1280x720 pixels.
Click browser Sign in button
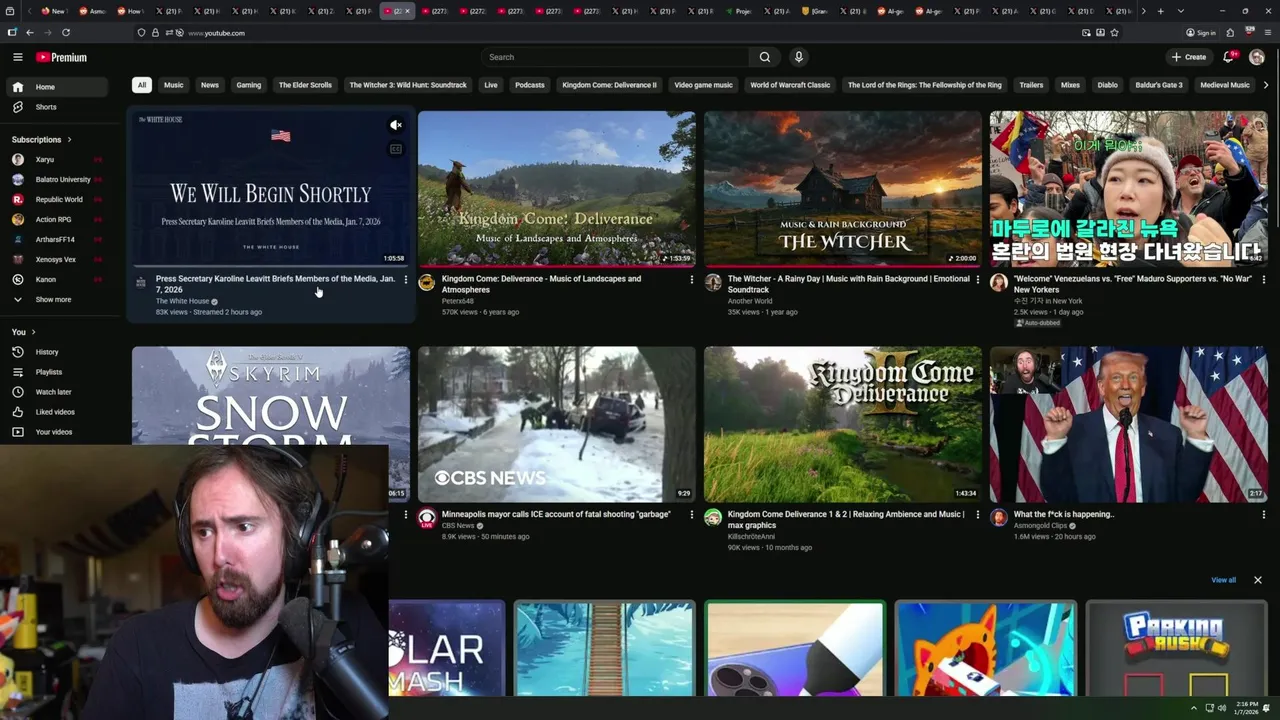point(1200,33)
